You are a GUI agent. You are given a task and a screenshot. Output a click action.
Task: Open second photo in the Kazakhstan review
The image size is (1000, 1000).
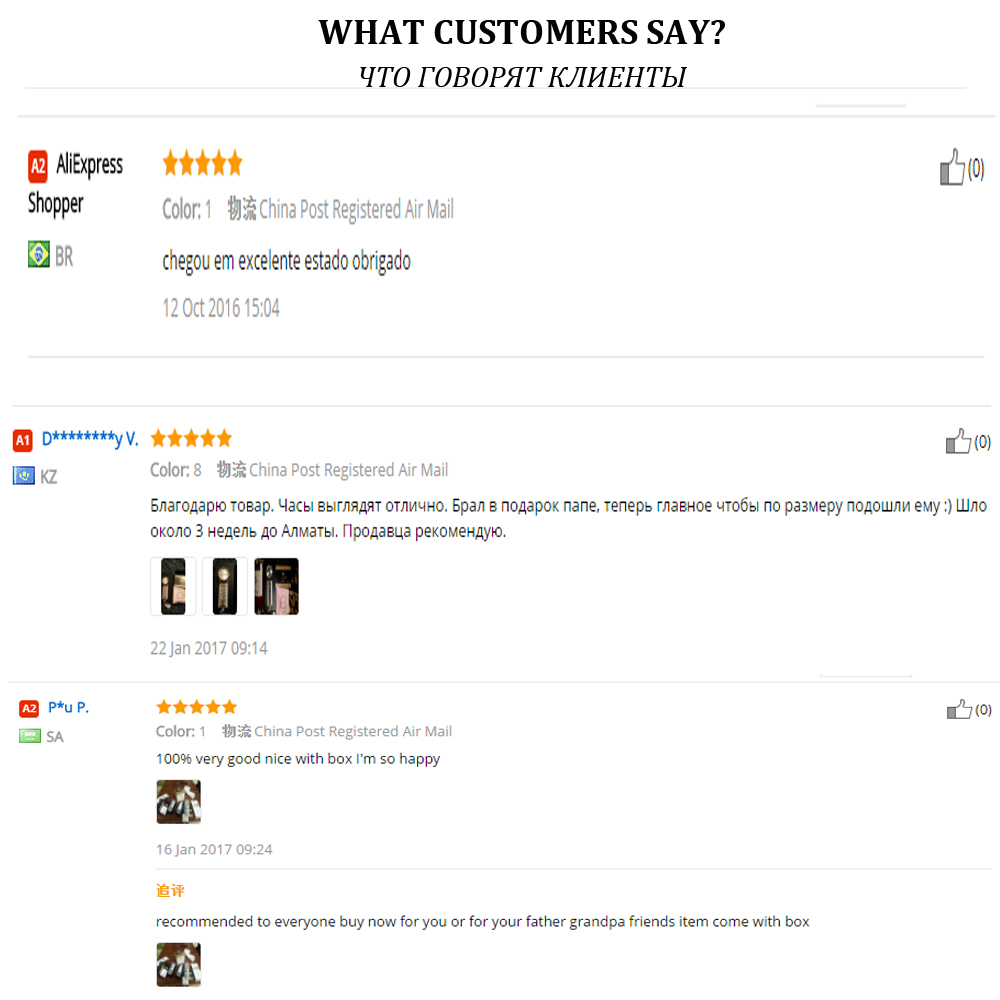225,586
